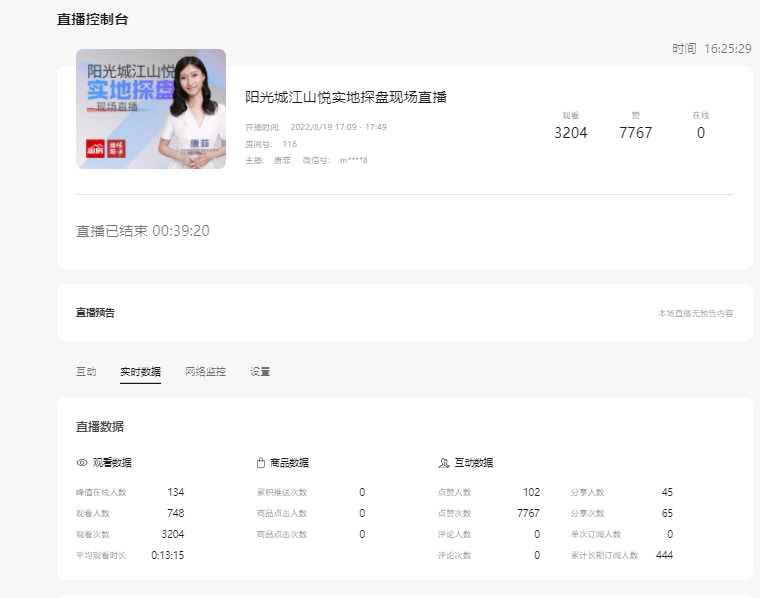Click the 商品点击次数 label
This screenshot has height=598, width=760.
pos(282,534)
